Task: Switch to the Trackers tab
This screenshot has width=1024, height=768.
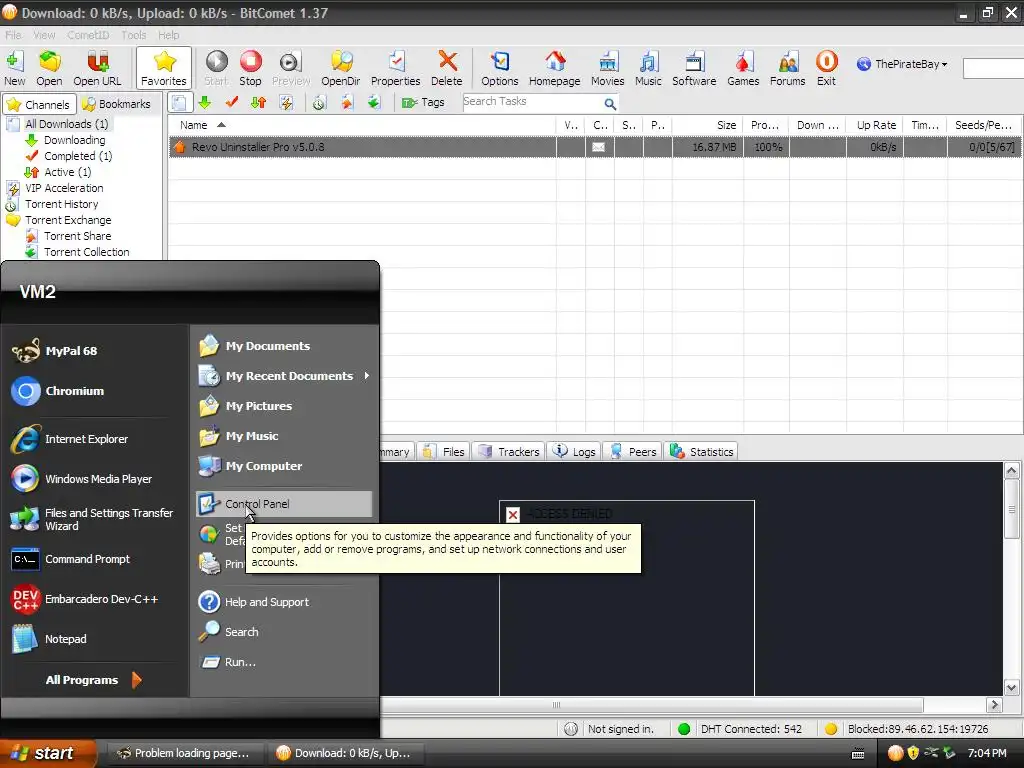Action: 509,452
